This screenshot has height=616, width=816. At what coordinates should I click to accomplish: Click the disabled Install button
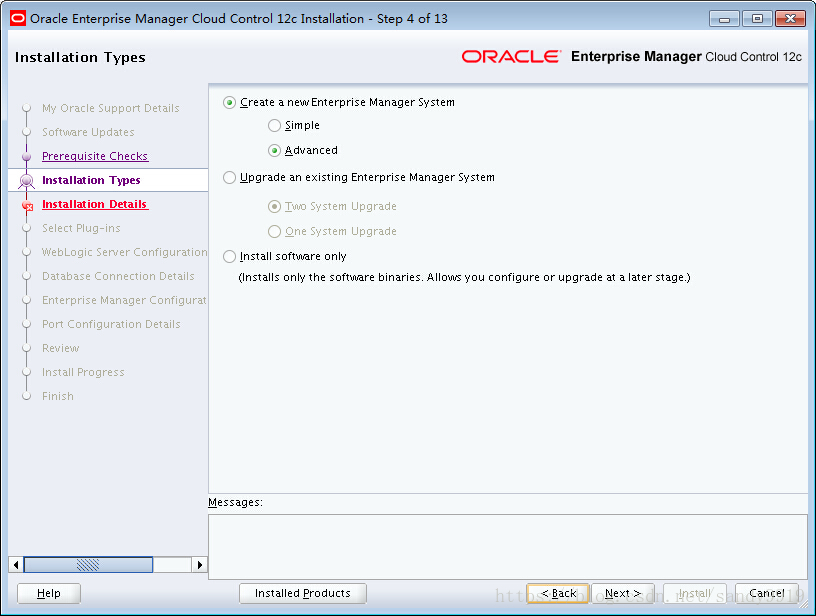[x=694, y=593]
